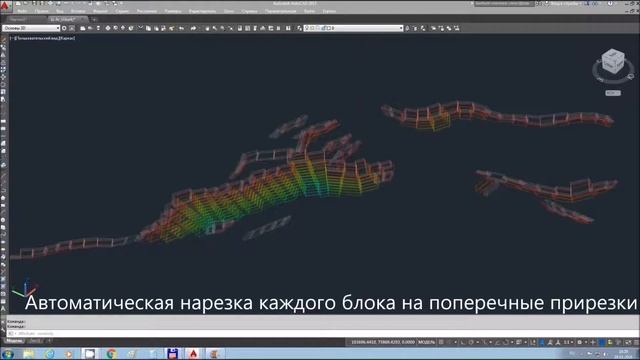The height and width of the screenshot is (360, 640).
Task: Expand the object snap options arrow
Action: point(512,342)
